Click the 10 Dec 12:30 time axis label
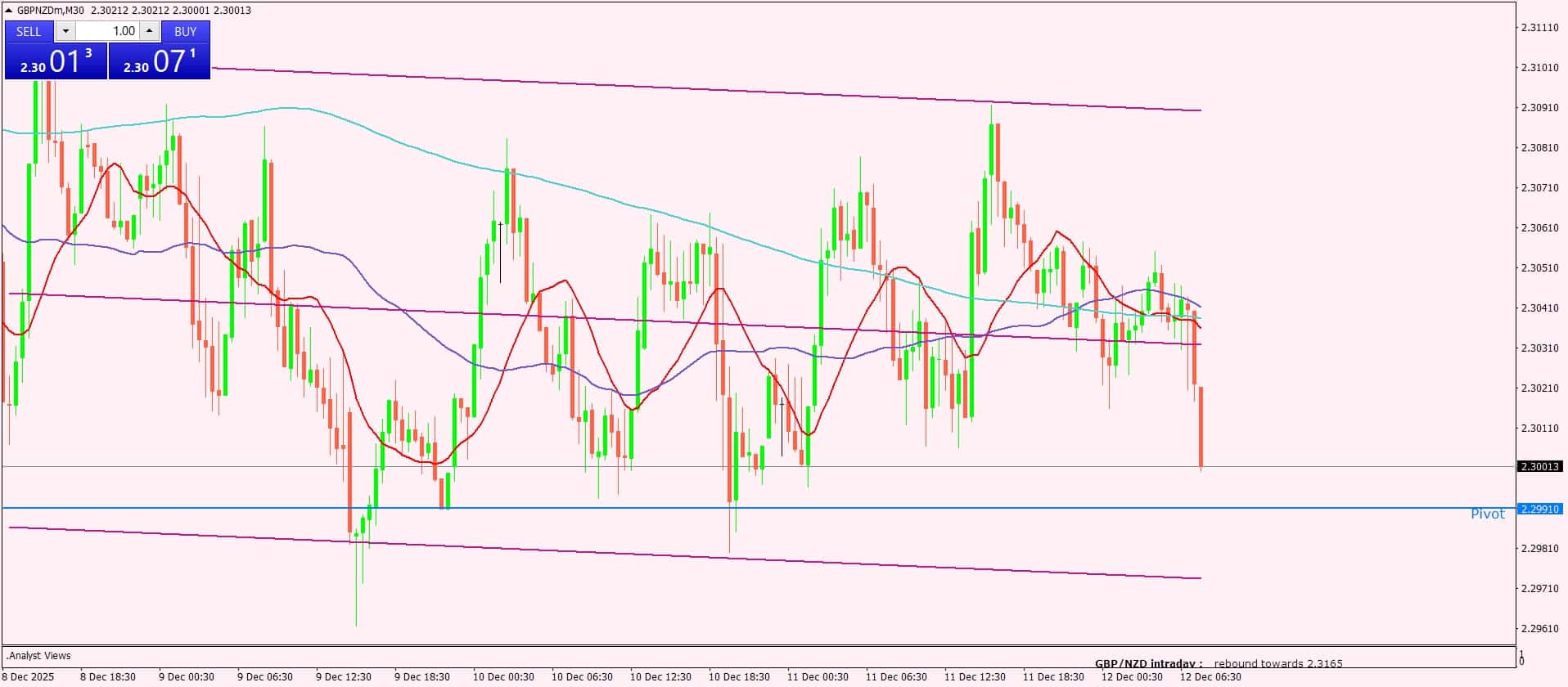Image resolution: width=1568 pixels, height=687 pixels. point(660,676)
